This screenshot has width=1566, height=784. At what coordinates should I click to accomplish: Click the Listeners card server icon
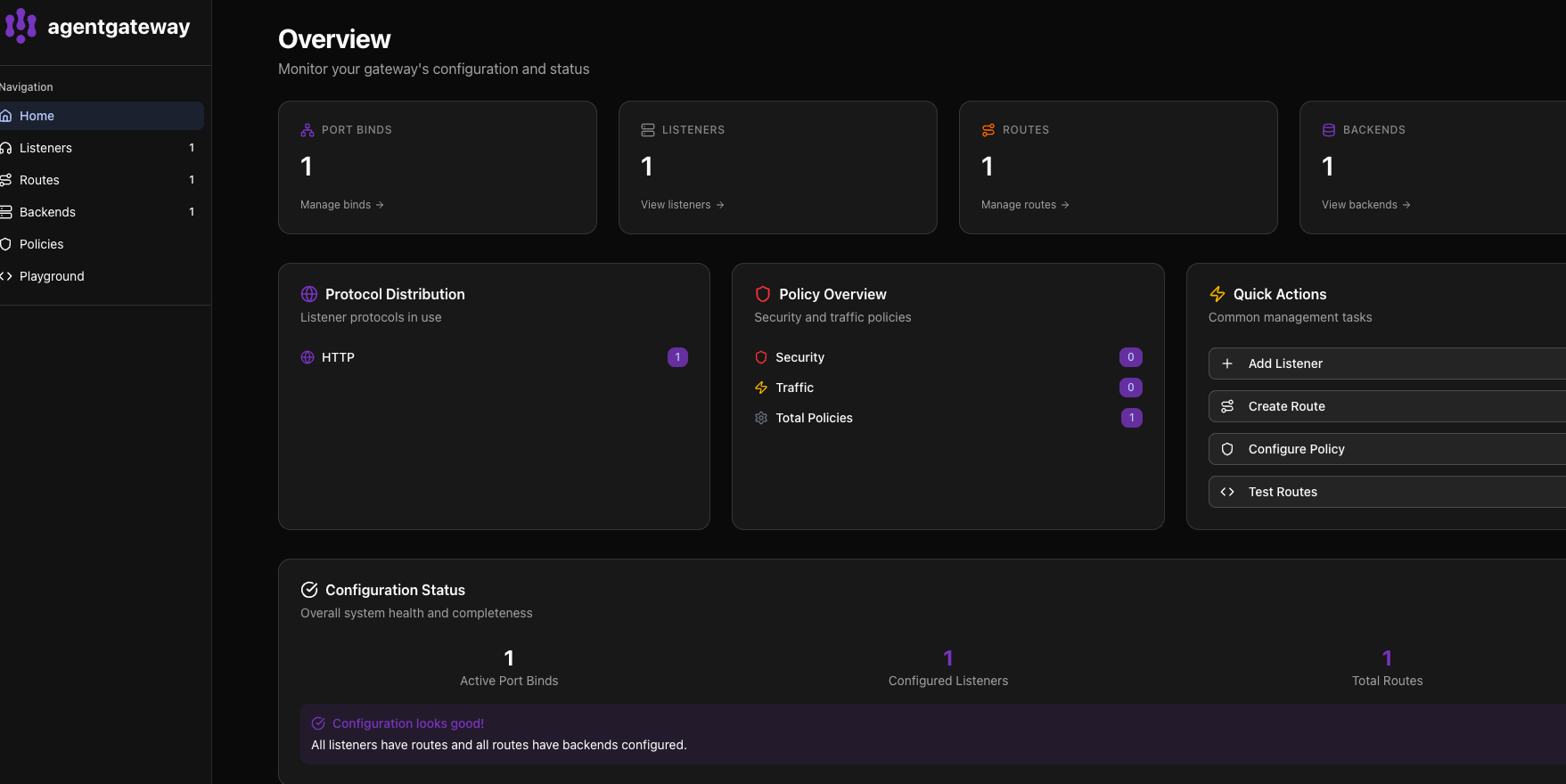coord(648,130)
